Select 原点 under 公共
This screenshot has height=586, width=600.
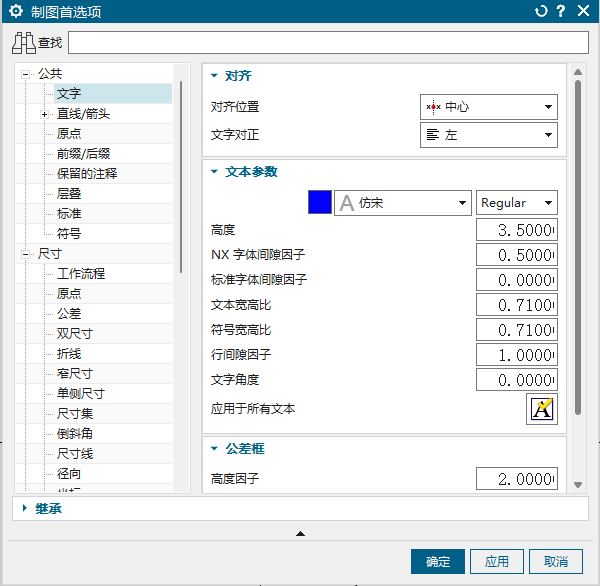pyautogui.click(x=69, y=134)
